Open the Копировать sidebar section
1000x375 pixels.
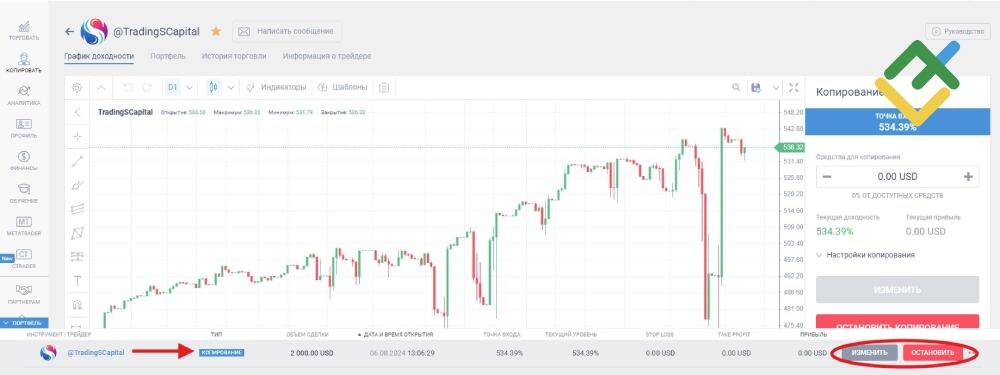(x=24, y=63)
